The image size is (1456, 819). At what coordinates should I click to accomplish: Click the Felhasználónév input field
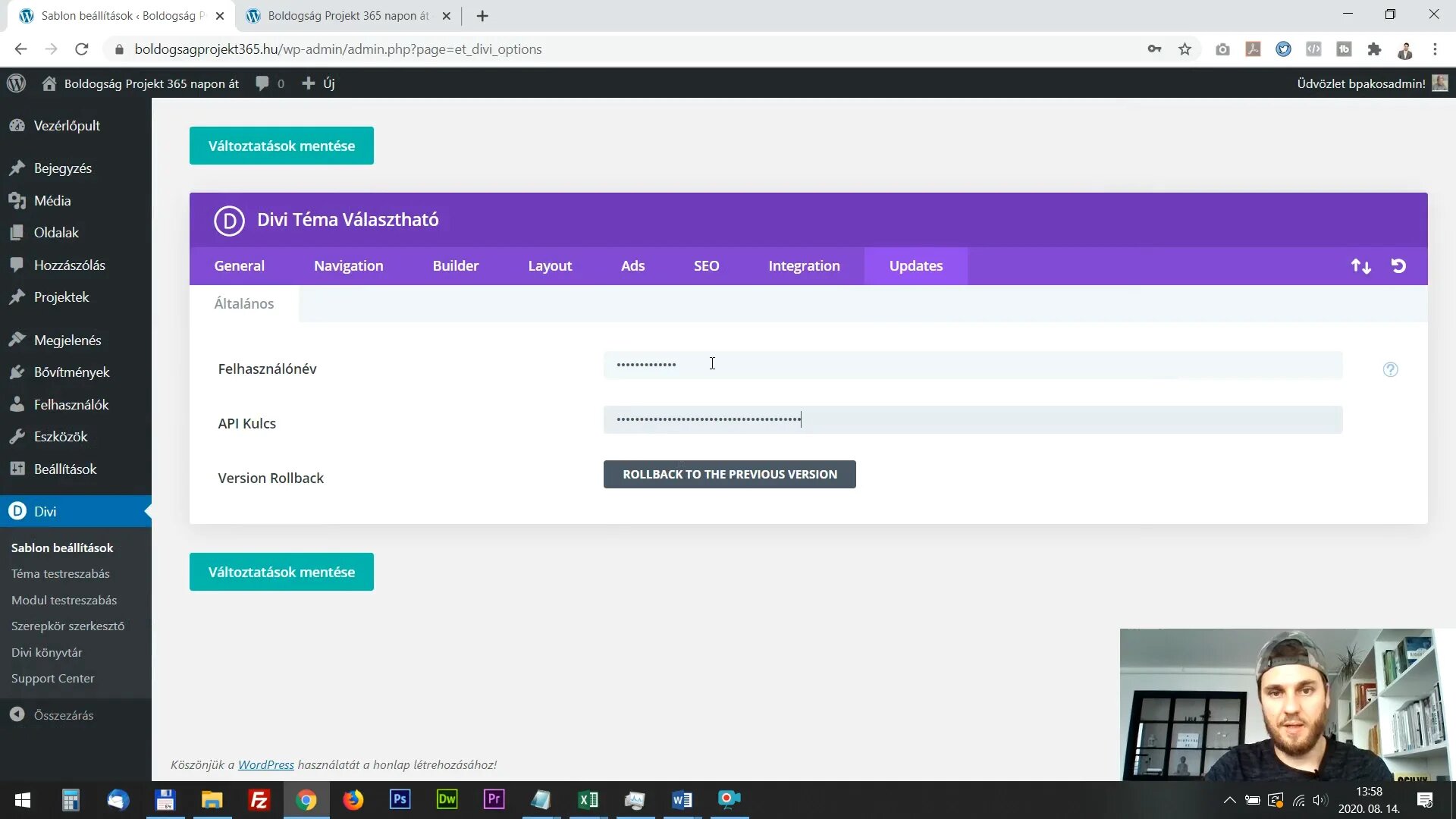(973, 365)
